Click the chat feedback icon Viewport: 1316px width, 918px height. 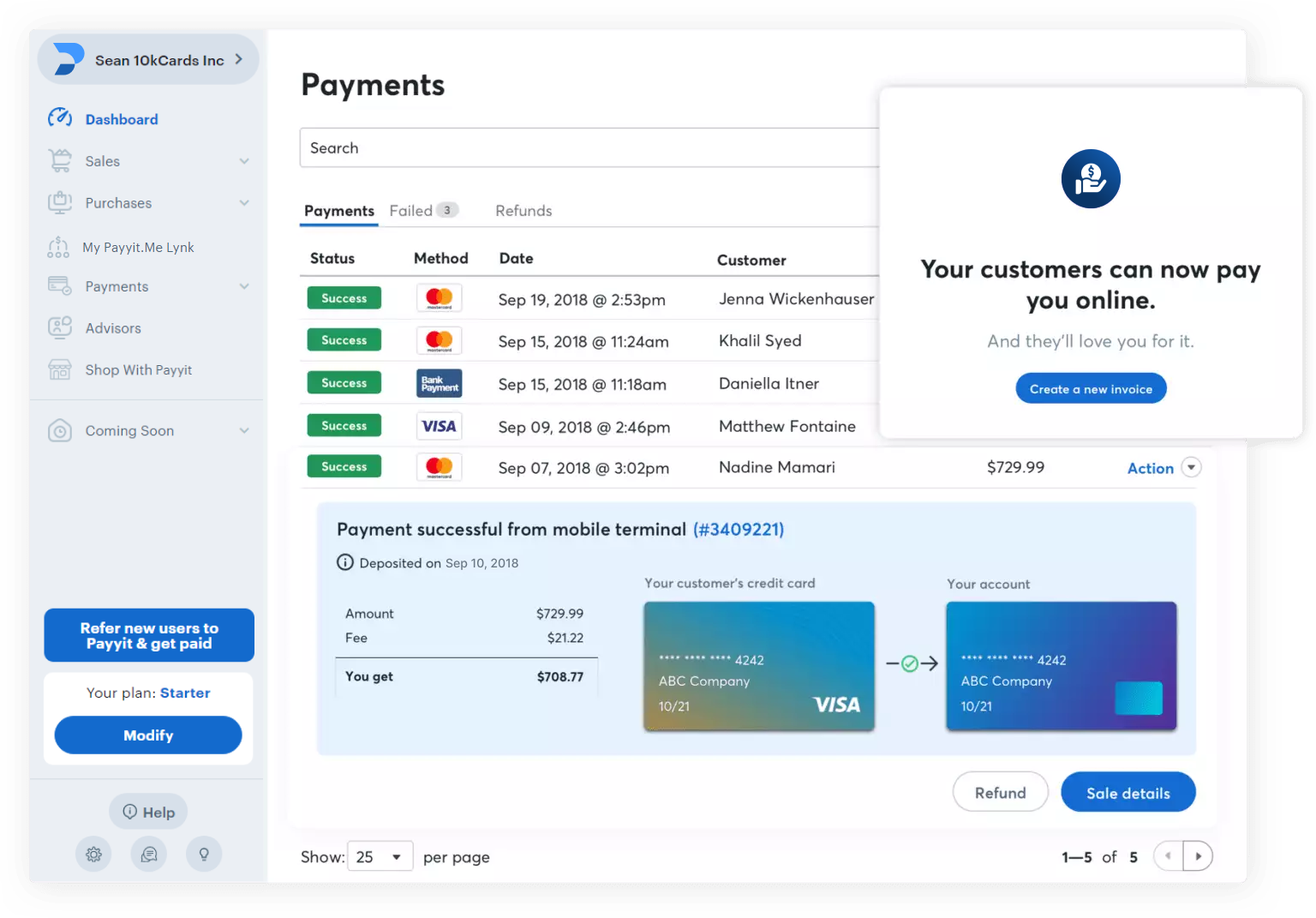coord(149,854)
